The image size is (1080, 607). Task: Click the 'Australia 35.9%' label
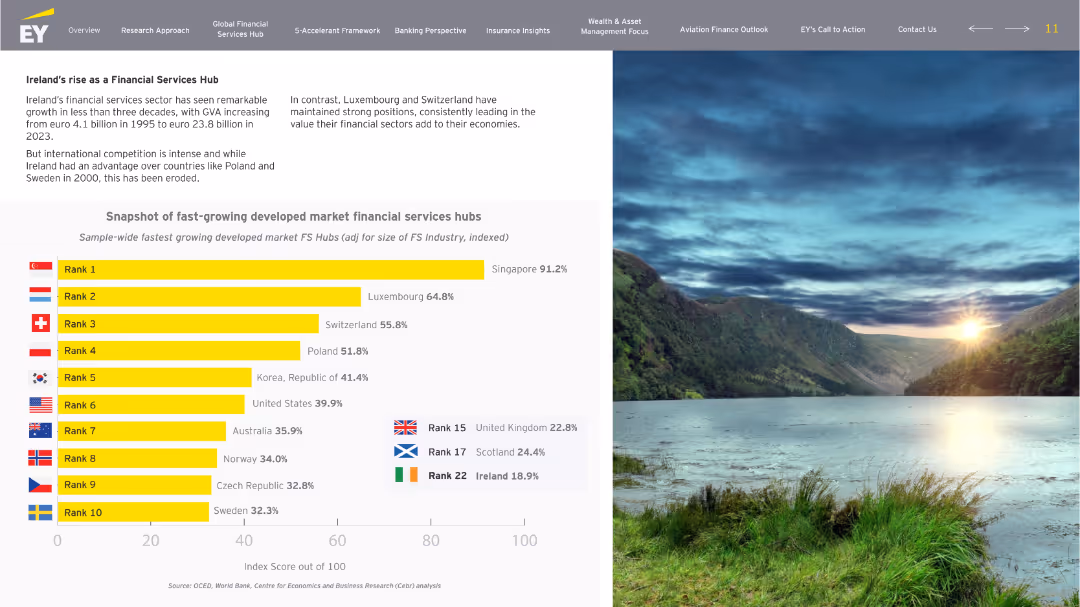click(267, 431)
